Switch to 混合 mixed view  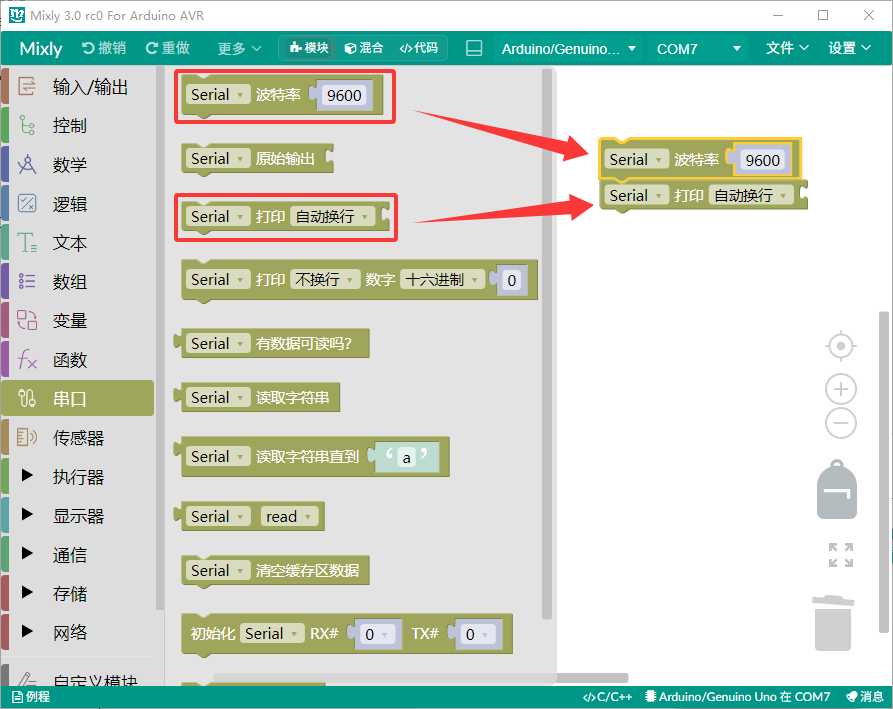tap(364, 48)
